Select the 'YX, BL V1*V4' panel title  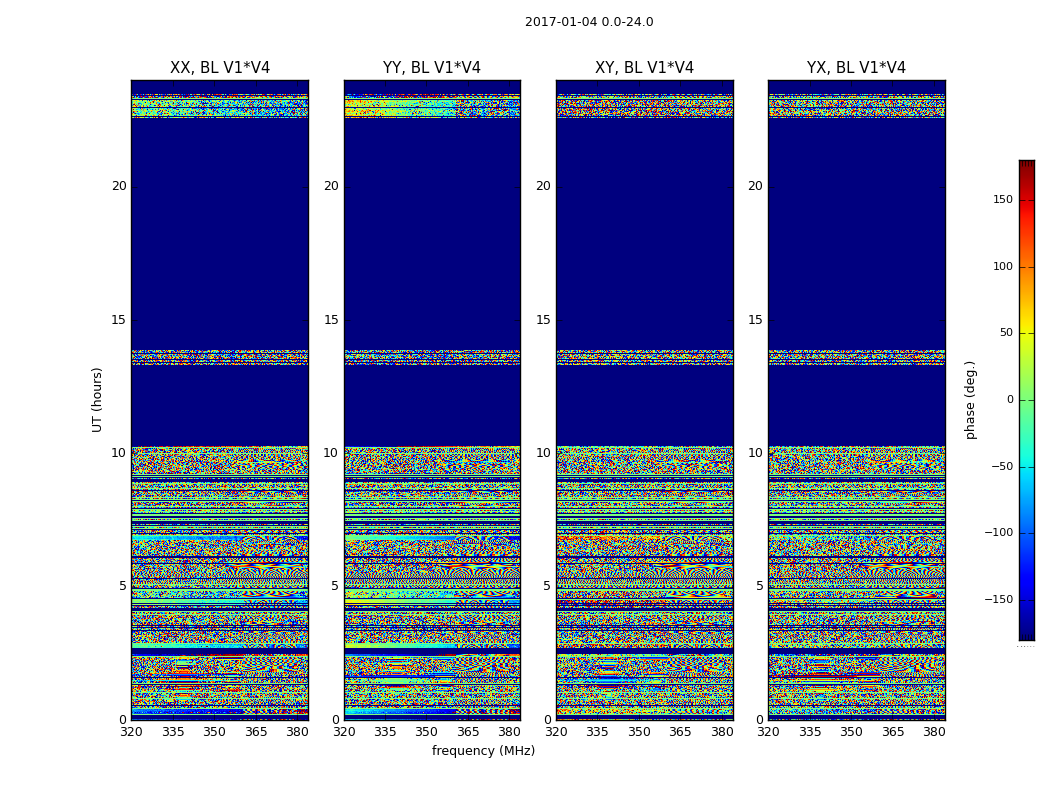(x=856, y=68)
